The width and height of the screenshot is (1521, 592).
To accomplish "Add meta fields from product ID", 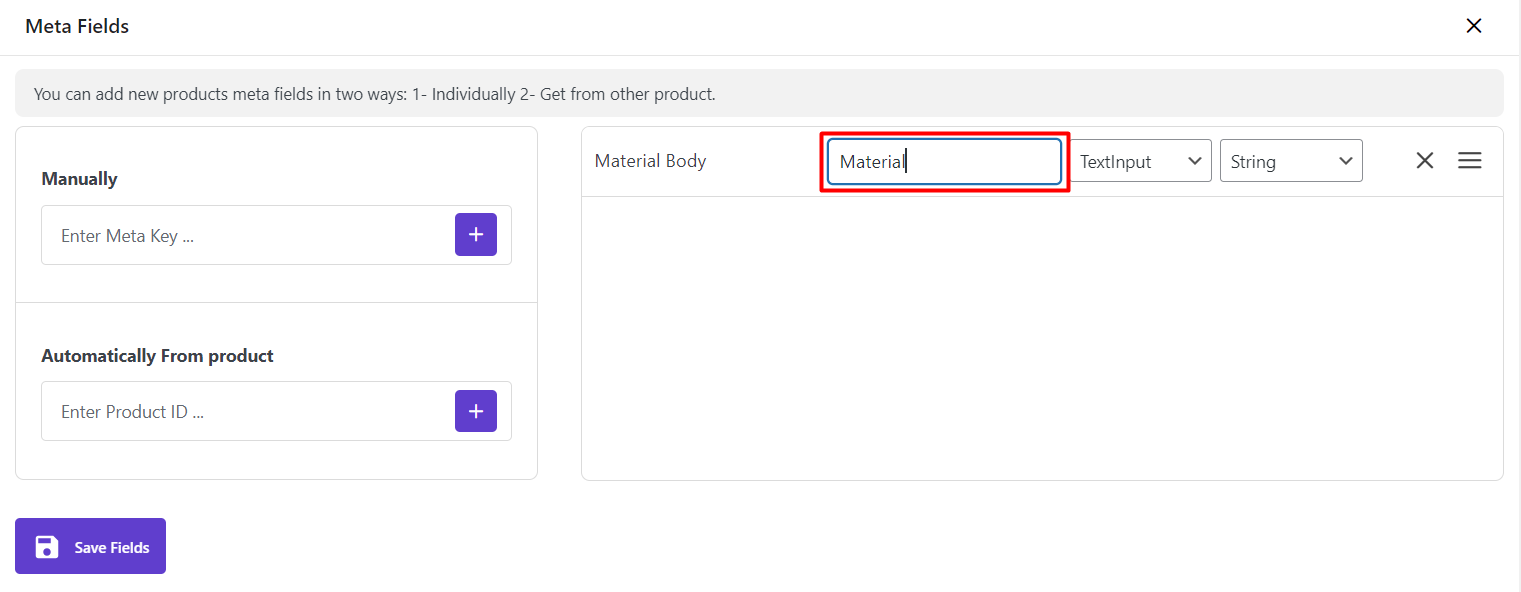I will tap(476, 411).
